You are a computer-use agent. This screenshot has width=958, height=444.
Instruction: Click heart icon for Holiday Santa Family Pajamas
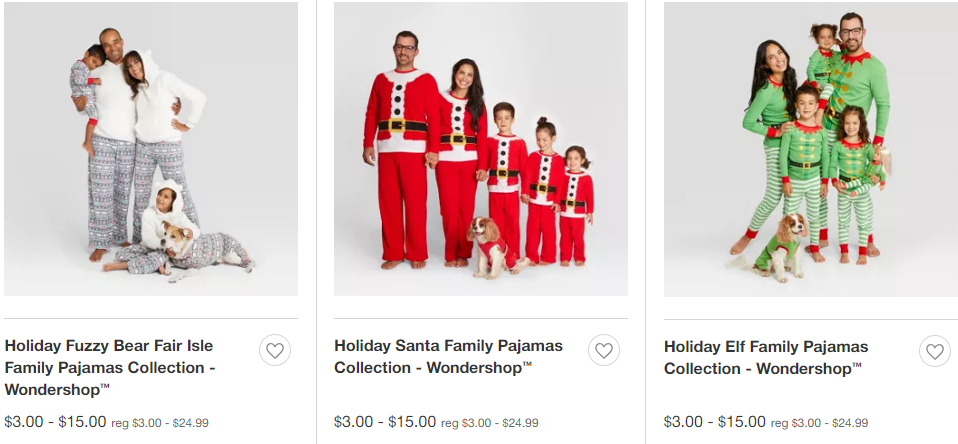coord(603,350)
